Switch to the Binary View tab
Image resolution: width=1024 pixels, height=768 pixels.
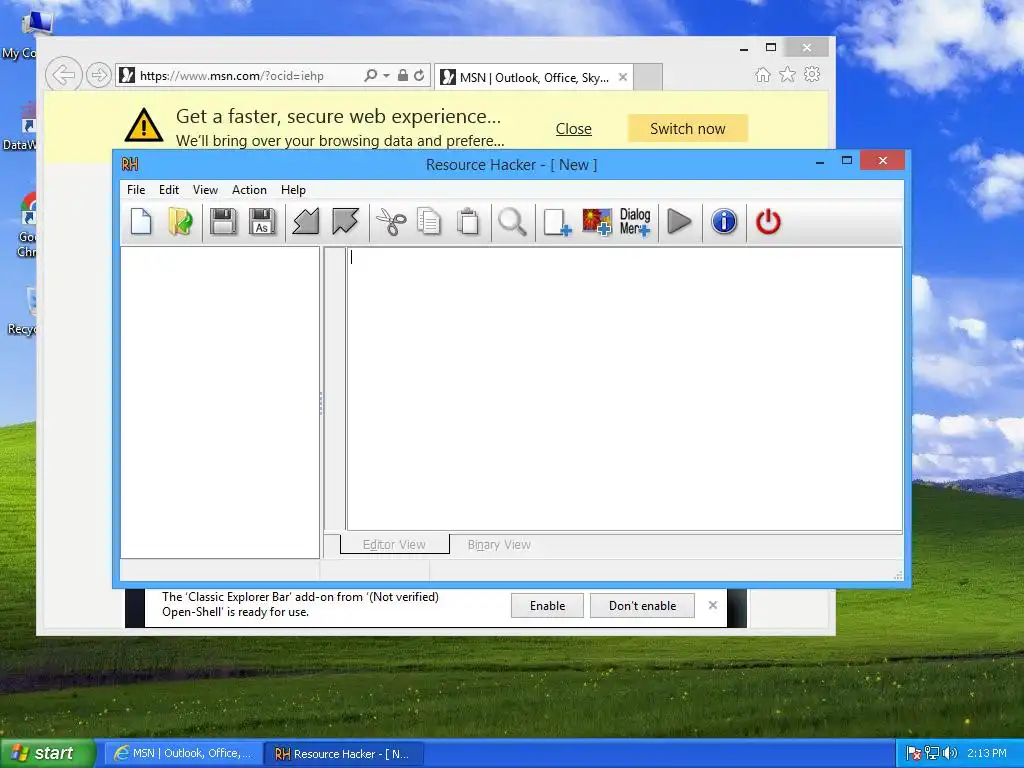[x=499, y=544]
